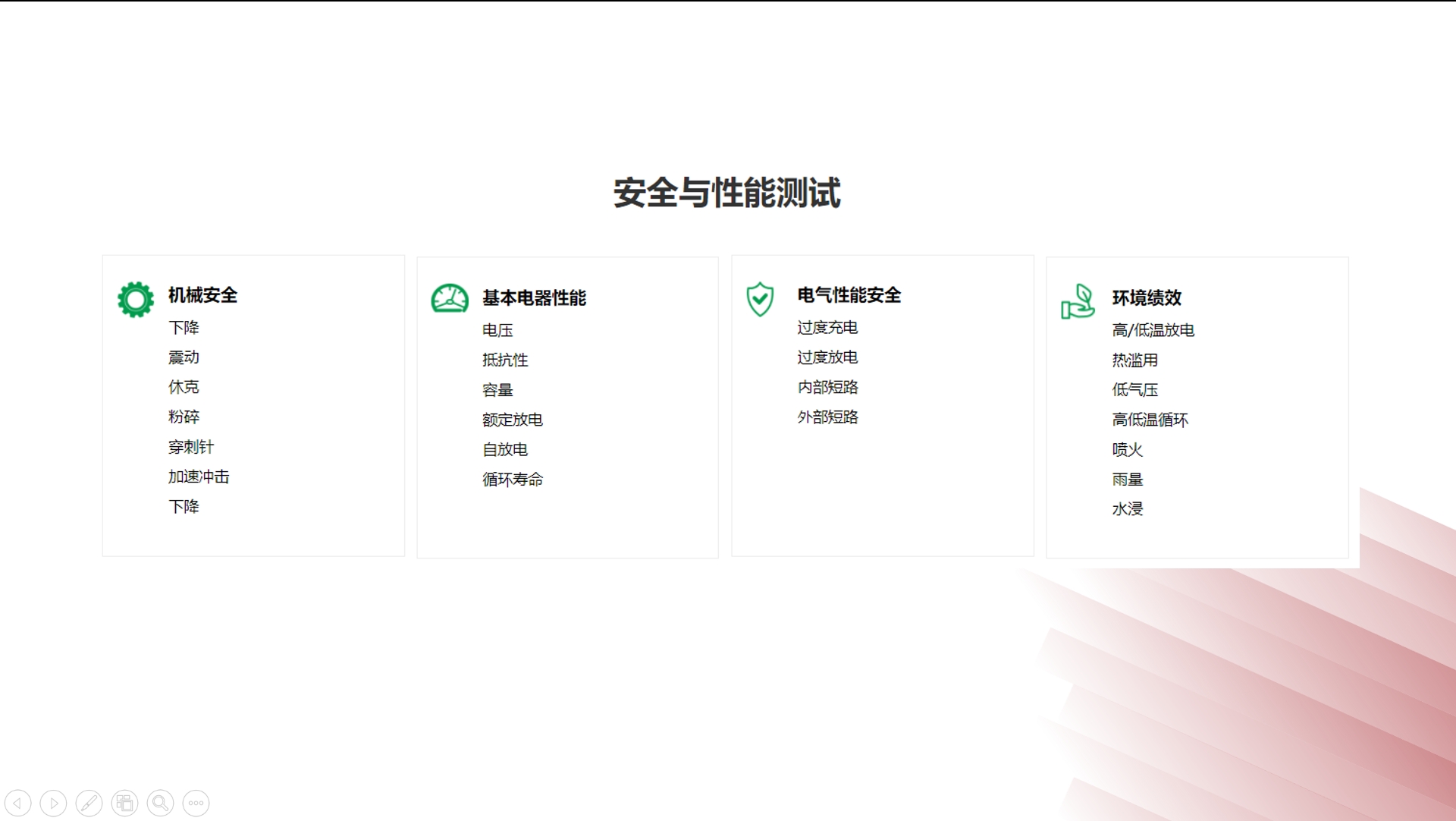Click the 高/低温放电 list item
Viewport: 1456px width, 821px height.
pos(1153,330)
